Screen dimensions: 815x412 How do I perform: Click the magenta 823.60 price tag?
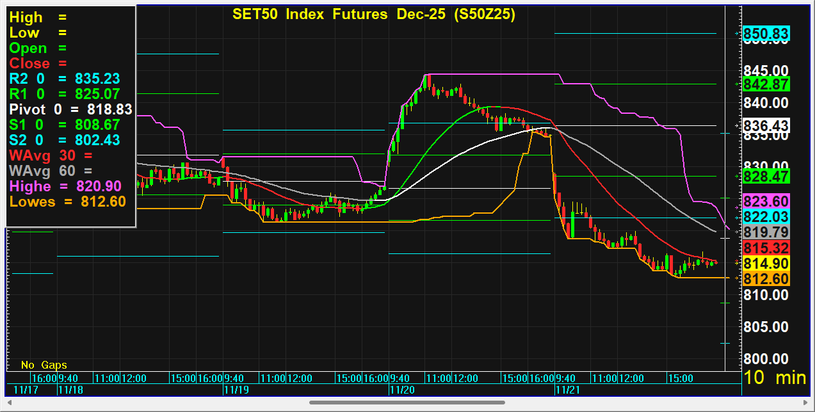(x=766, y=201)
